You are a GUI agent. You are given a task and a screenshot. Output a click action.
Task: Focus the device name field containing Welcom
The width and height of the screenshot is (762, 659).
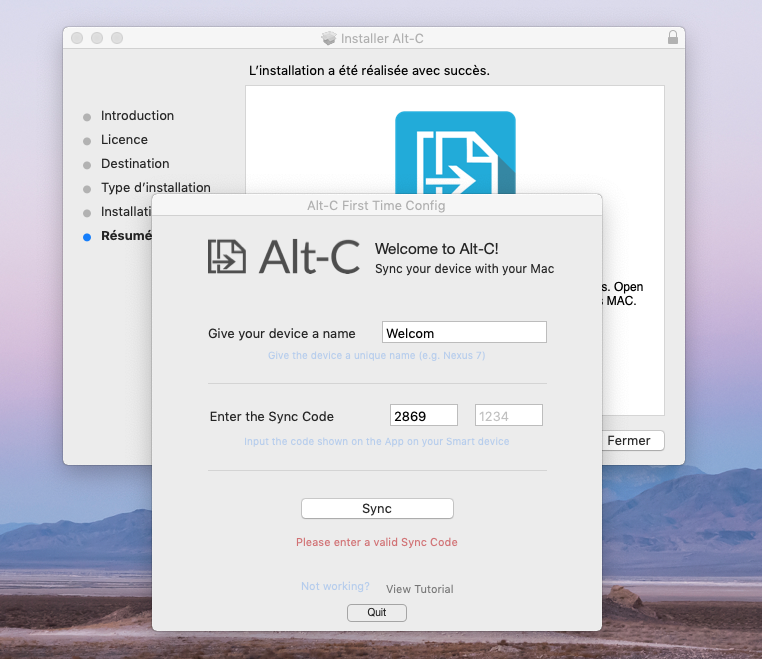coord(464,333)
